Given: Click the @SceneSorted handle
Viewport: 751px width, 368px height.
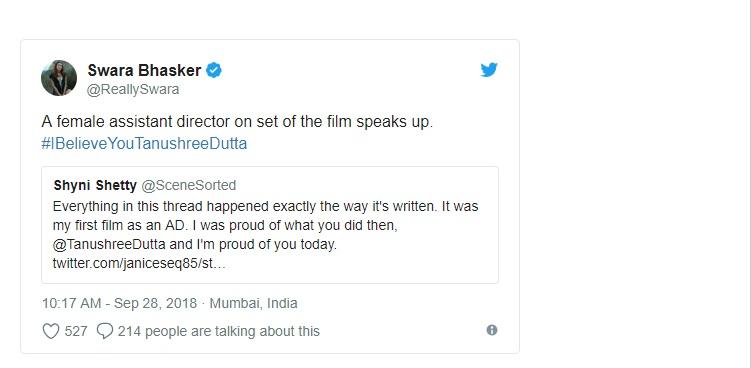Looking at the screenshot, I should pyautogui.click(x=189, y=185).
